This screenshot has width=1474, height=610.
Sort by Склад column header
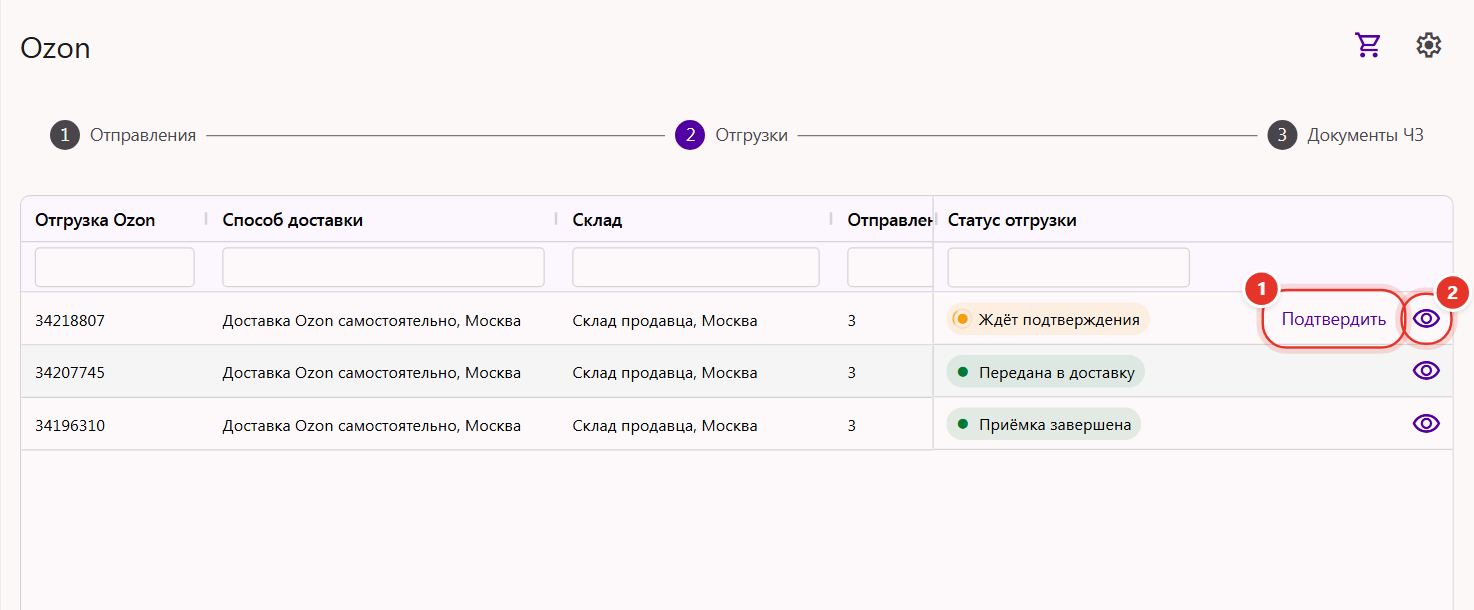click(x=597, y=220)
